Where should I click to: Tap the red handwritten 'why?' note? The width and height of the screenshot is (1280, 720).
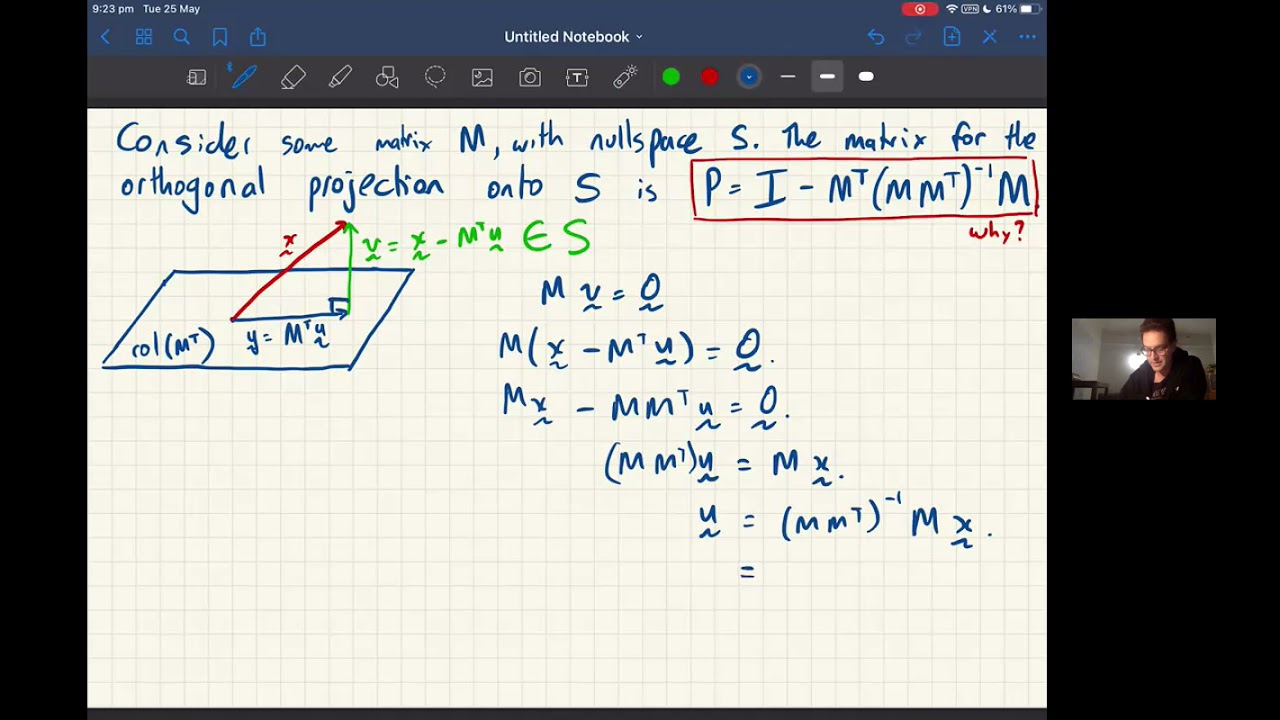[x=996, y=232]
